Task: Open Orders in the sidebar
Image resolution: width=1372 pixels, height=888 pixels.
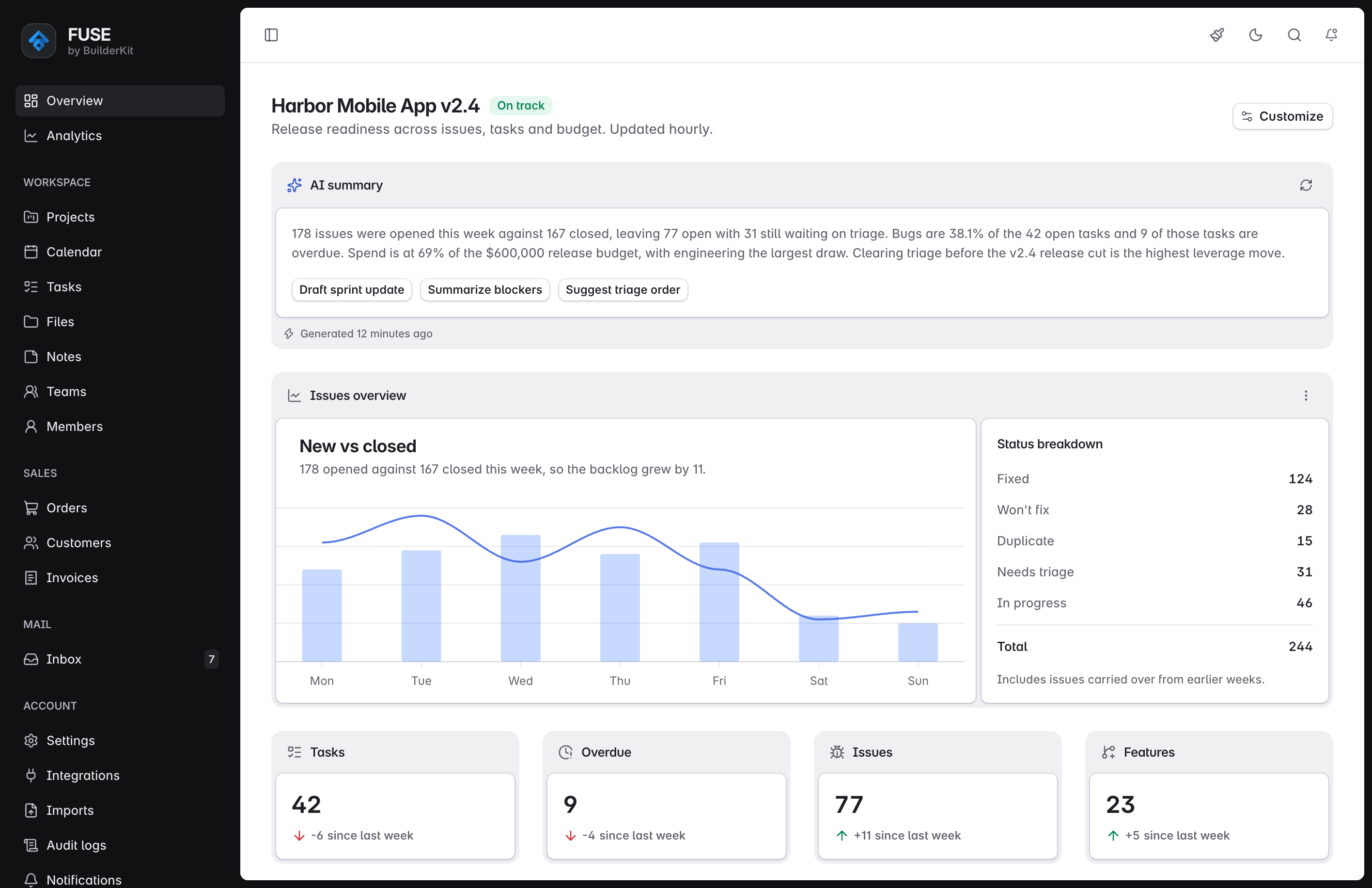Action: pos(120,508)
